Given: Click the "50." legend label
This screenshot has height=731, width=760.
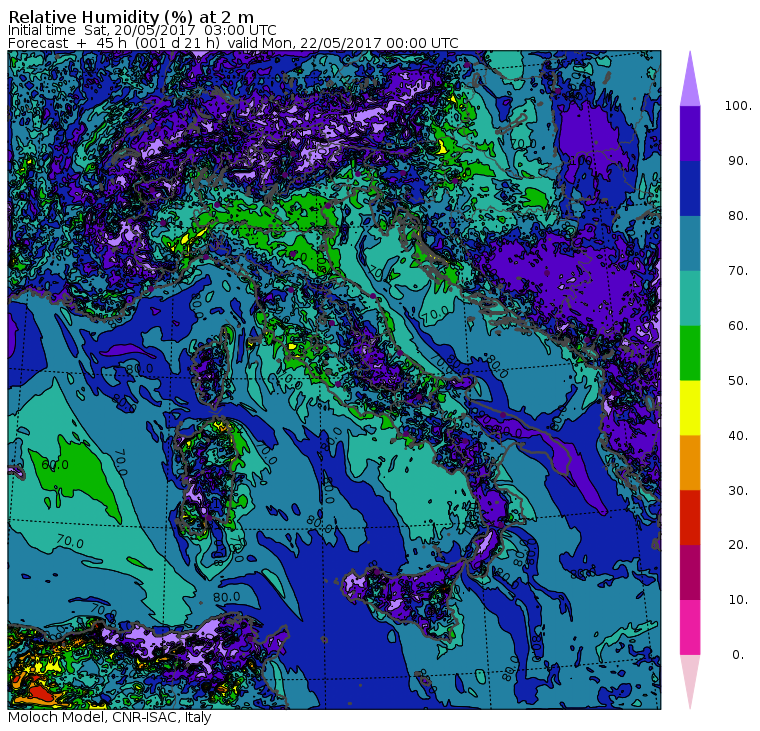Looking at the screenshot, I should point(738,381).
